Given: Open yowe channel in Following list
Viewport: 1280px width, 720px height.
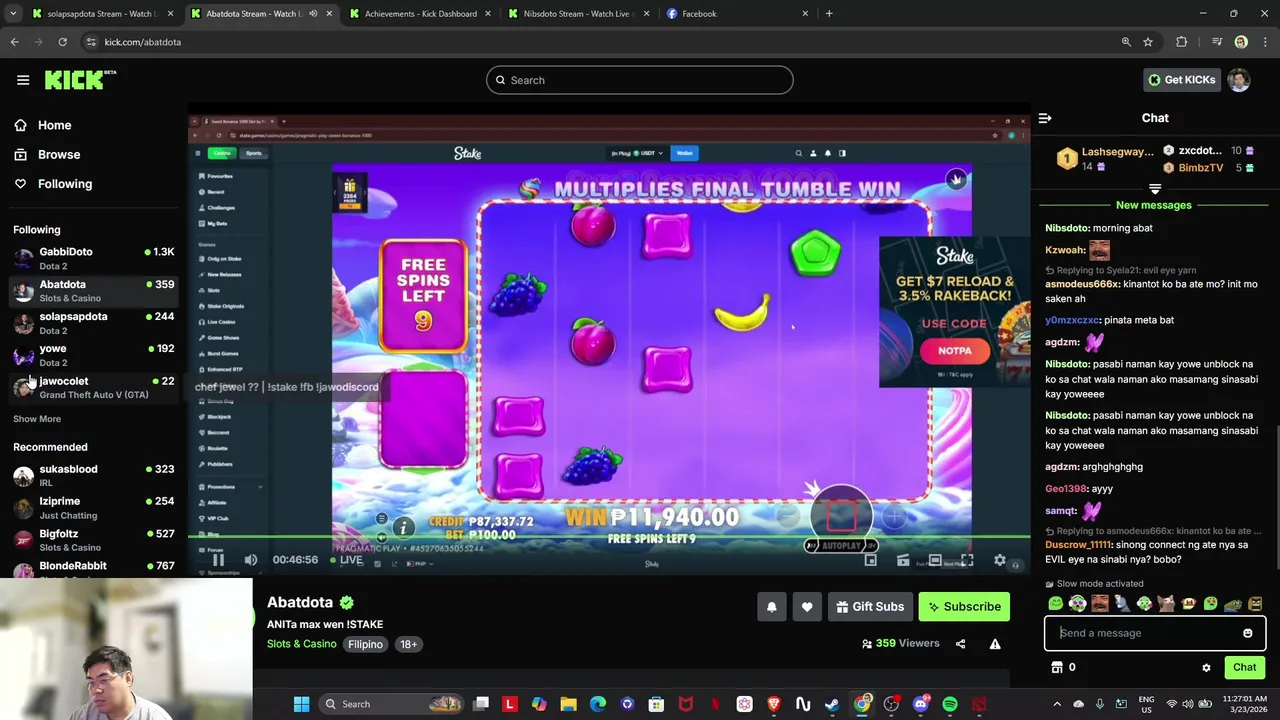Looking at the screenshot, I should click(x=94, y=355).
